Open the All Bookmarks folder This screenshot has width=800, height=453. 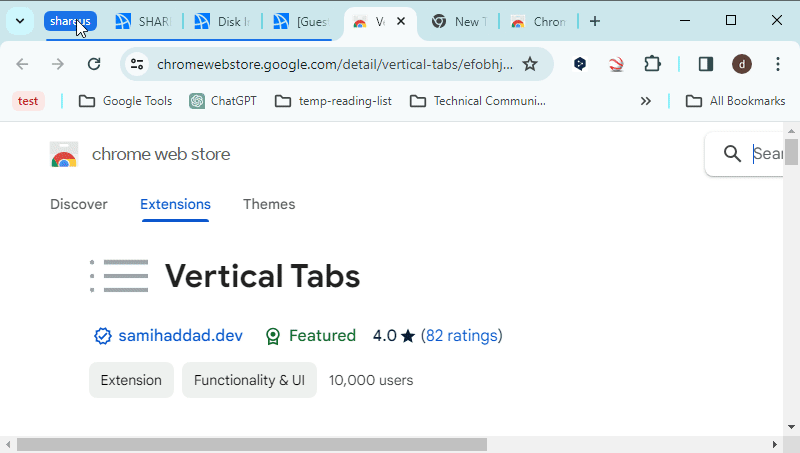(x=735, y=101)
